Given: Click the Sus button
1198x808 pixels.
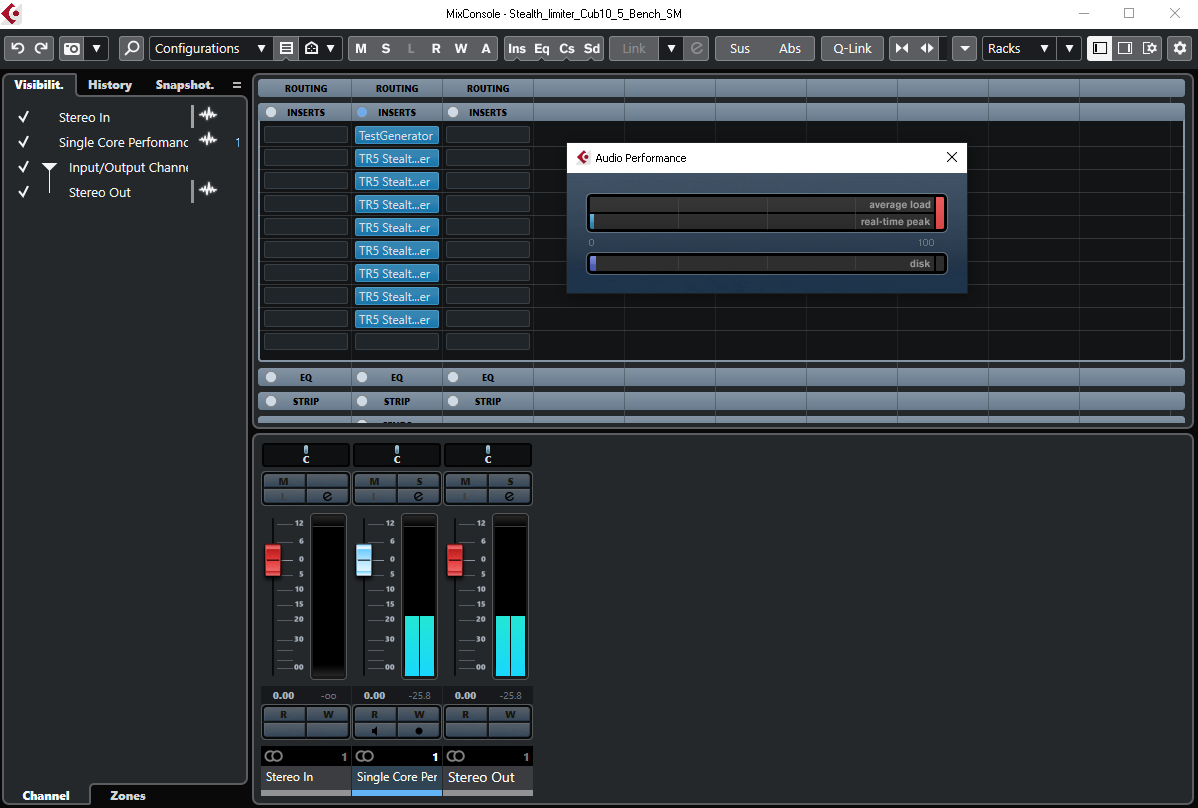Looking at the screenshot, I should pyautogui.click(x=740, y=48).
